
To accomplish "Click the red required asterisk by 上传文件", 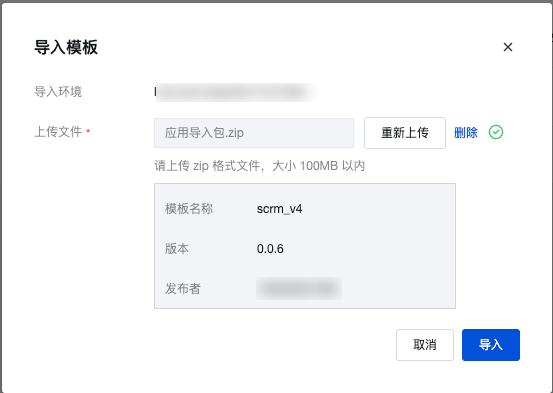I will click(88, 131).
